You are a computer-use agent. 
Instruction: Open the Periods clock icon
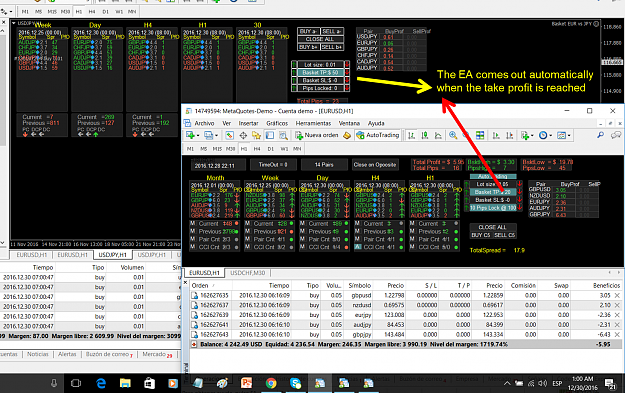point(543,136)
